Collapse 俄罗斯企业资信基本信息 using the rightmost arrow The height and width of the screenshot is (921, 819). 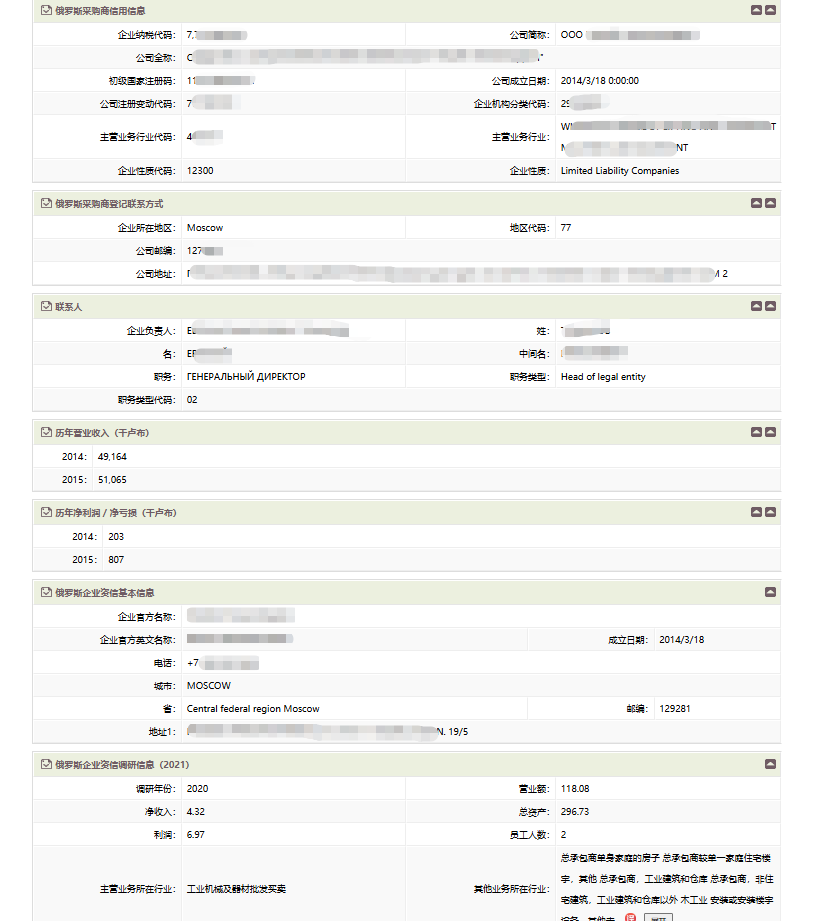(770, 592)
